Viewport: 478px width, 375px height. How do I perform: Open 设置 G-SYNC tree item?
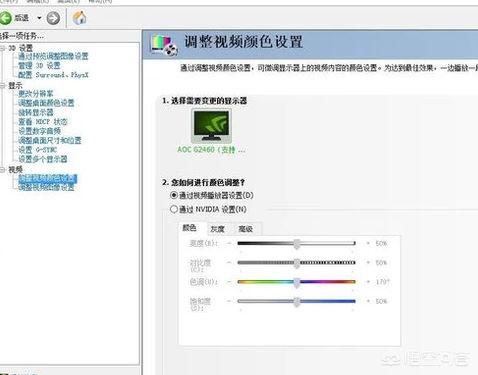[x=37, y=150]
